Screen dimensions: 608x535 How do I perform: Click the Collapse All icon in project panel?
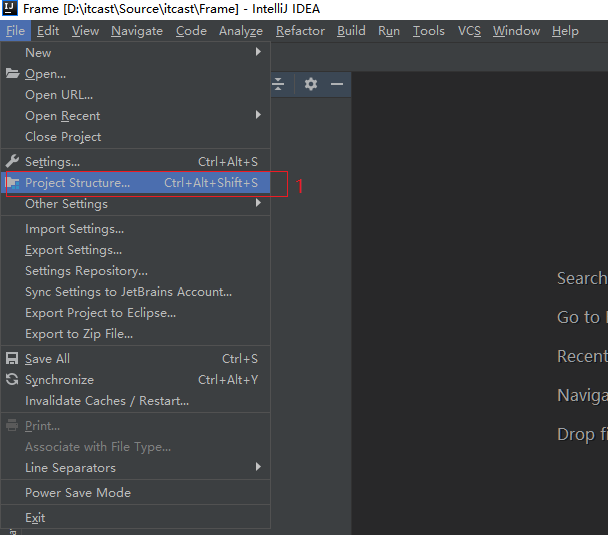click(278, 84)
